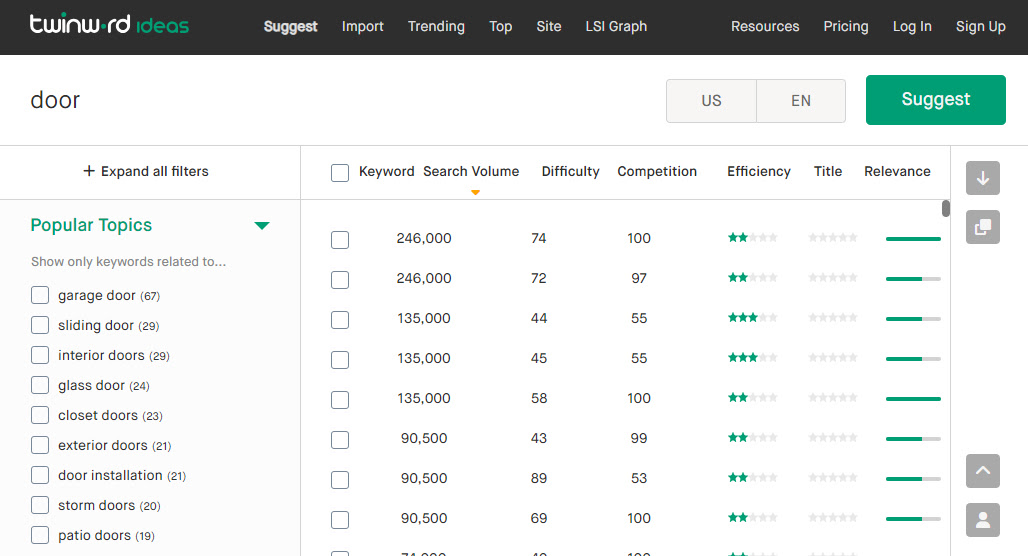Click efficiency stars in the 246,000 difficulty 74 row
Screen dimensions: 1028x556
(753, 237)
